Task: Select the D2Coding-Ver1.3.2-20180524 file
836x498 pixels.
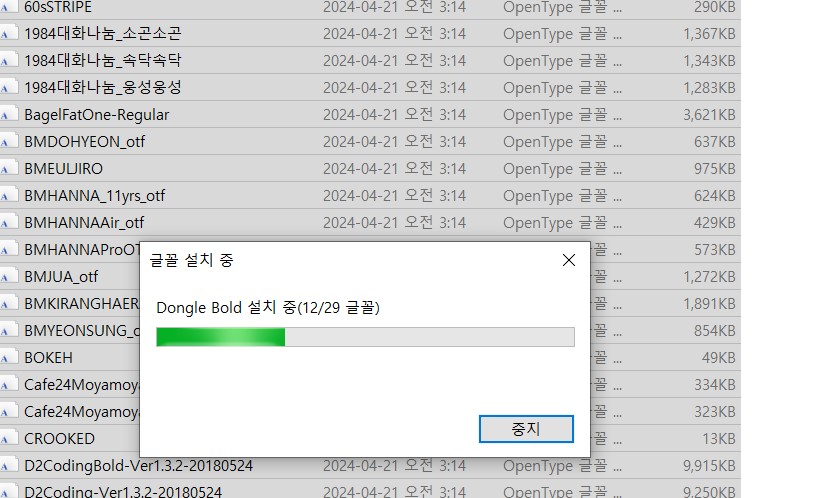Action: [123, 492]
